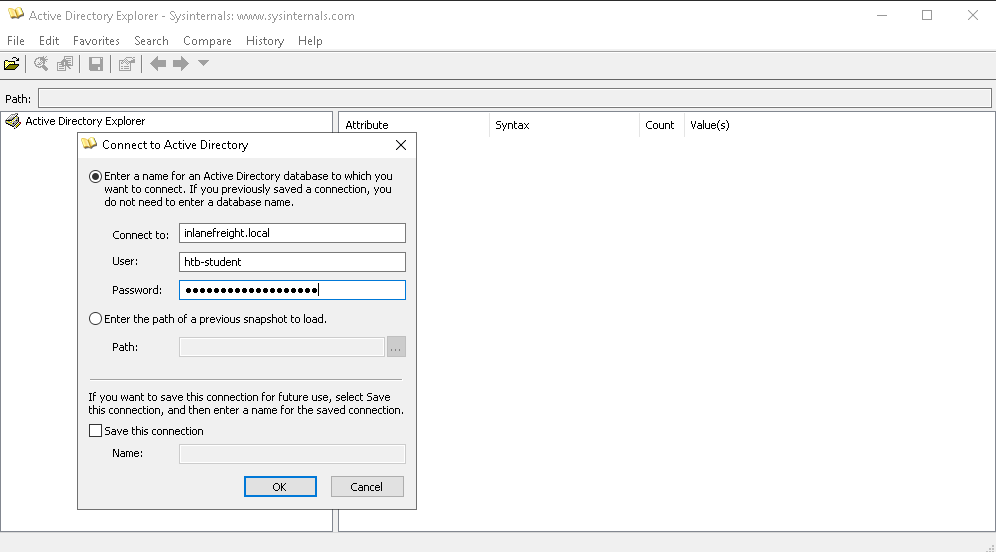Open the history dropdown arrow in toolbar
Image resolution: width=996 pixels, height=552 pixels.
203,63
